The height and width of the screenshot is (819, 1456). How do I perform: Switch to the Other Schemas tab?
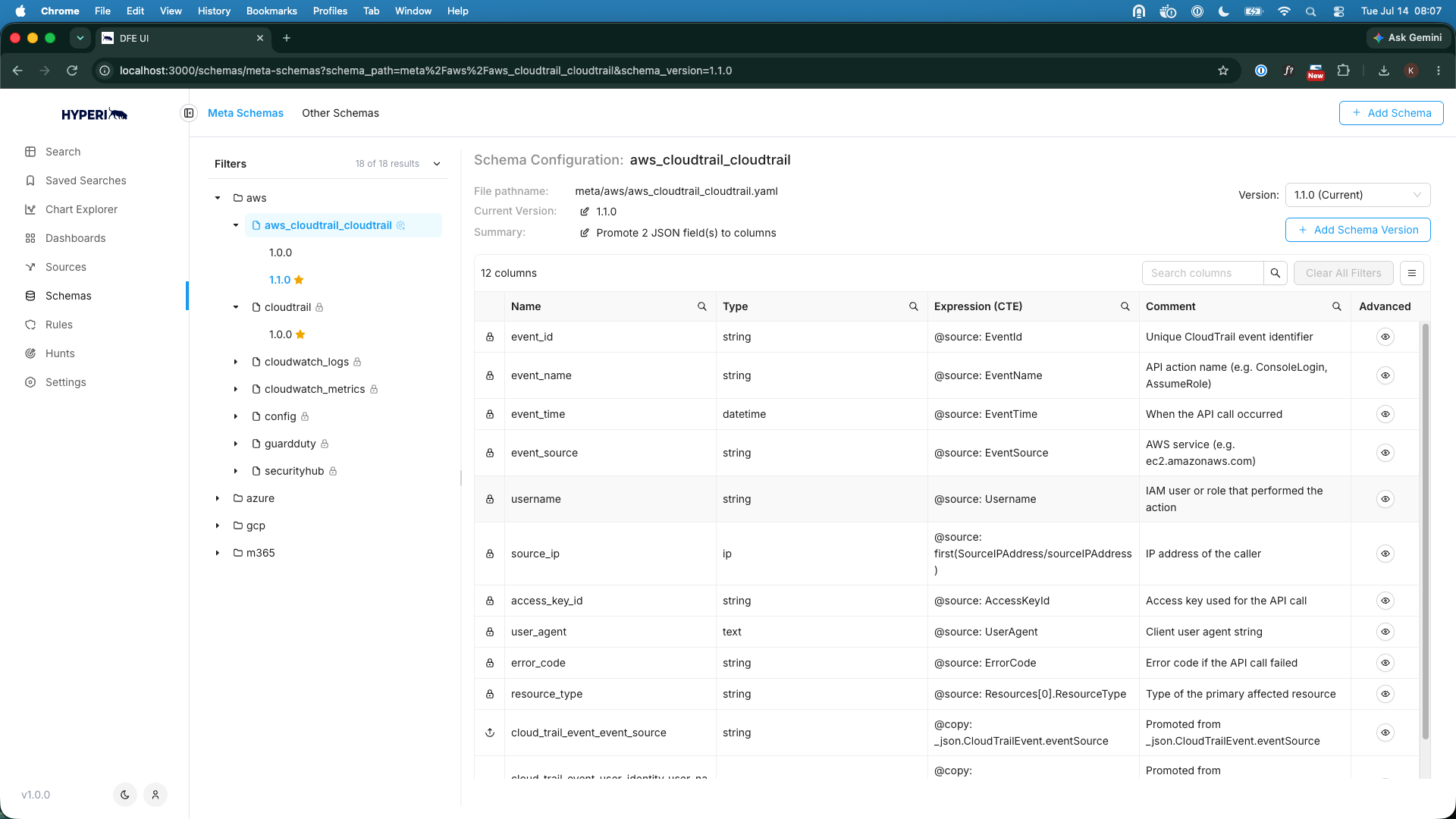point(340,113)
